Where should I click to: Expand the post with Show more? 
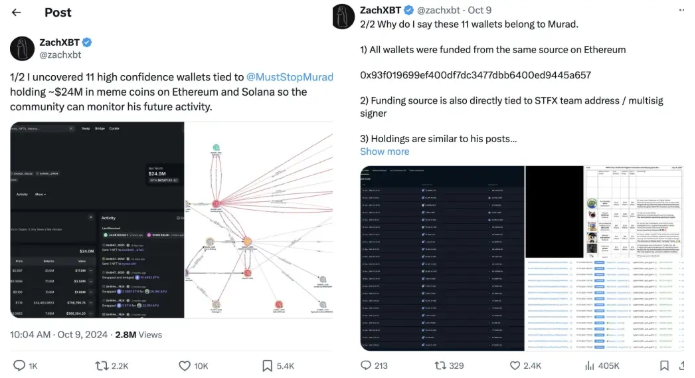[x=384, y=152]
